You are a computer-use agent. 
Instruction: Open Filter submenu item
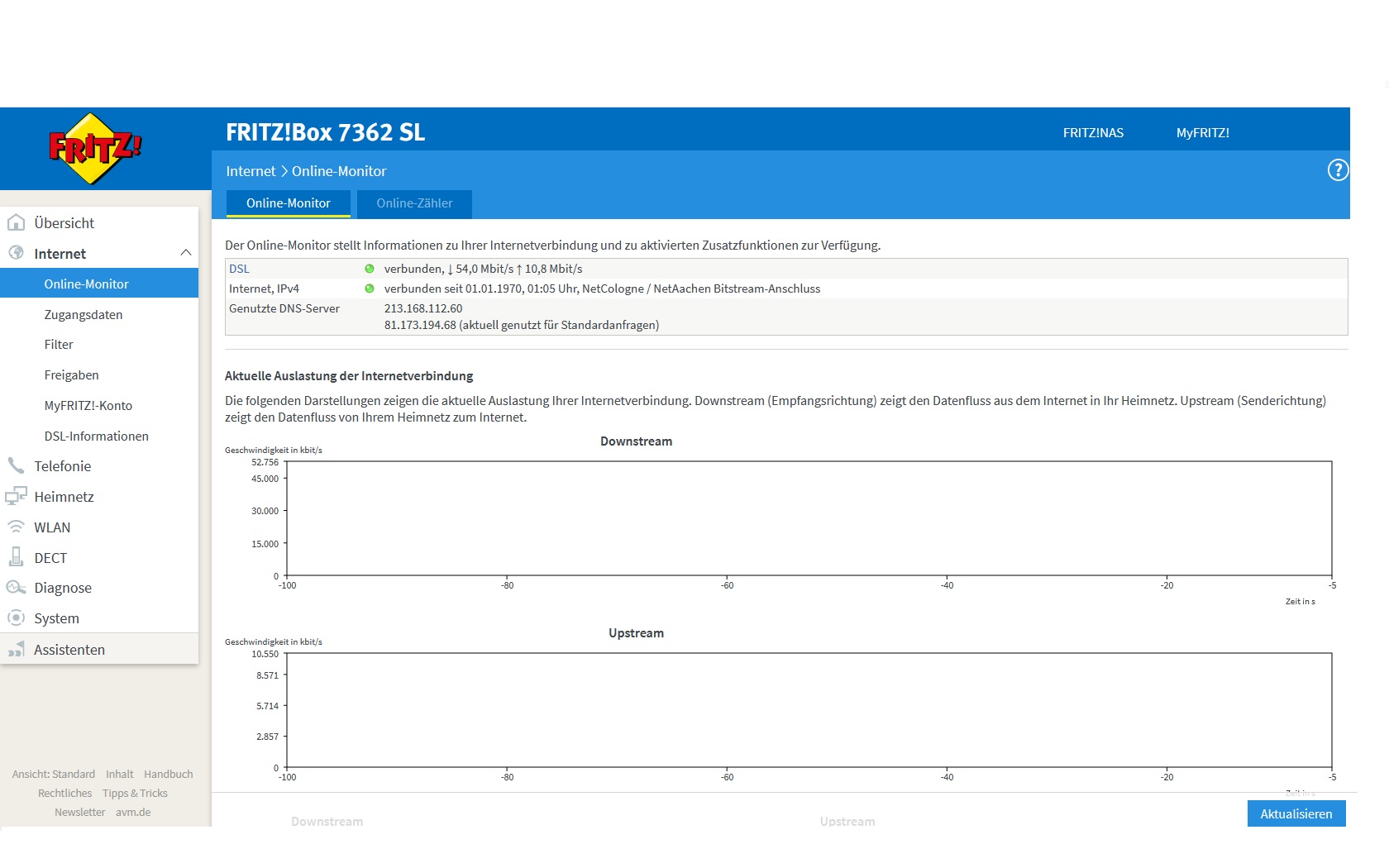[59, 345]
